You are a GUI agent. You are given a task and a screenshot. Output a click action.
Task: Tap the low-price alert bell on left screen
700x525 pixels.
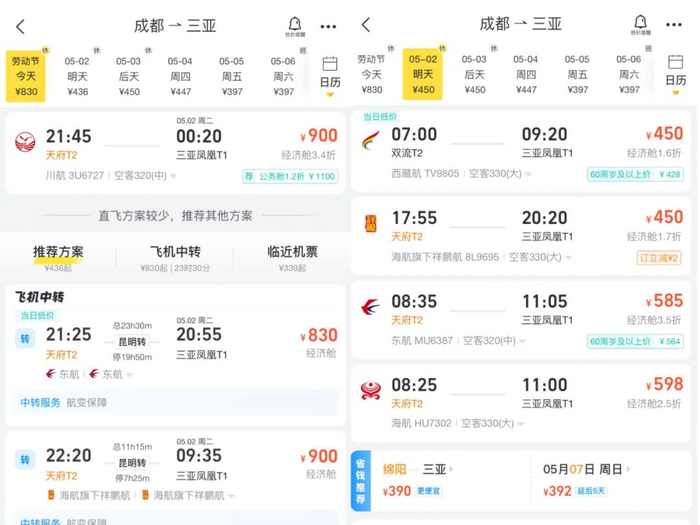[x=295, y=27]
